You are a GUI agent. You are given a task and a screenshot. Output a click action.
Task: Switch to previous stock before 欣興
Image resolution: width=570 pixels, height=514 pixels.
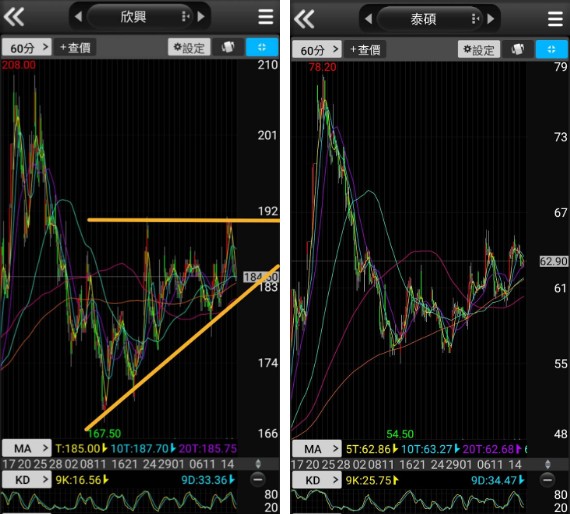(78, 17)
